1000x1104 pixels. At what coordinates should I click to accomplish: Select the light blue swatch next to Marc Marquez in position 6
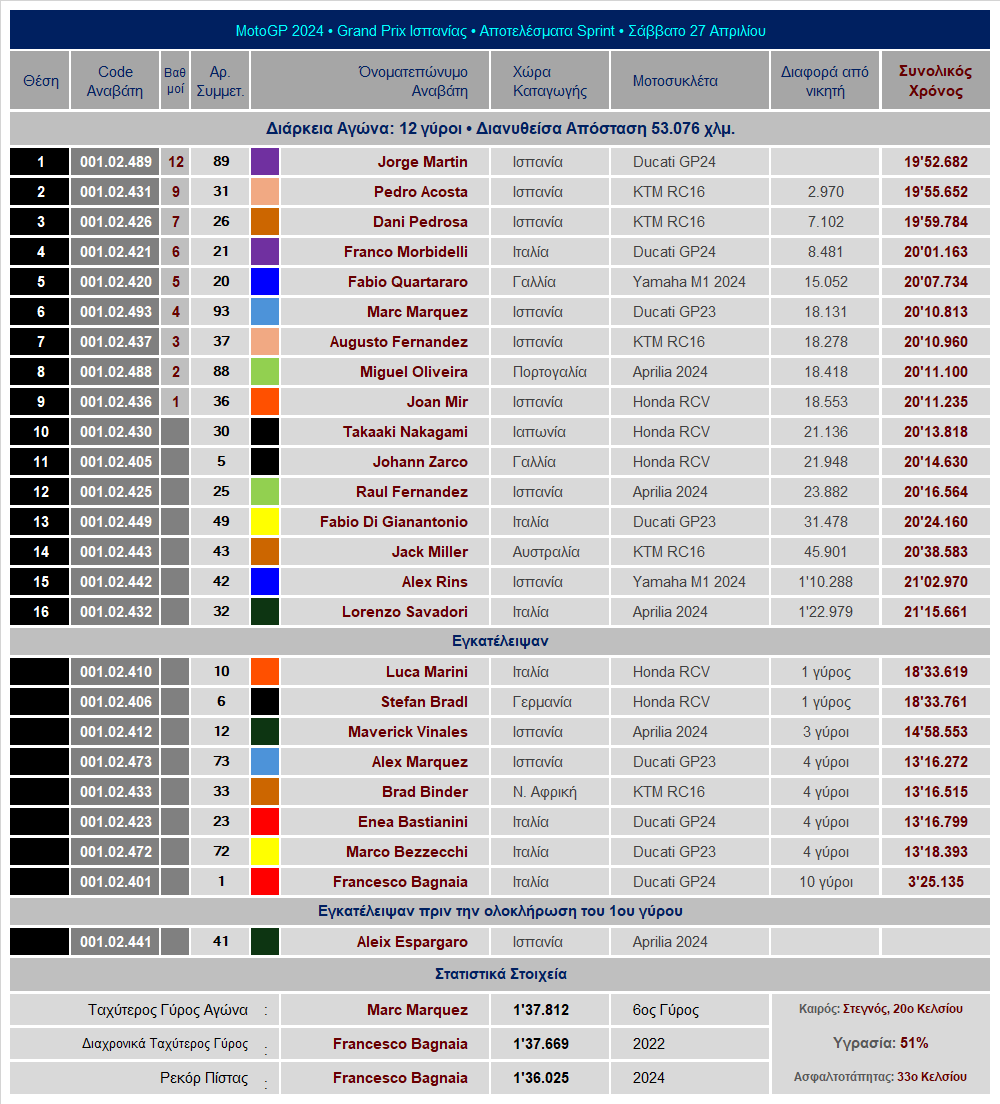(x=265, y=312)
